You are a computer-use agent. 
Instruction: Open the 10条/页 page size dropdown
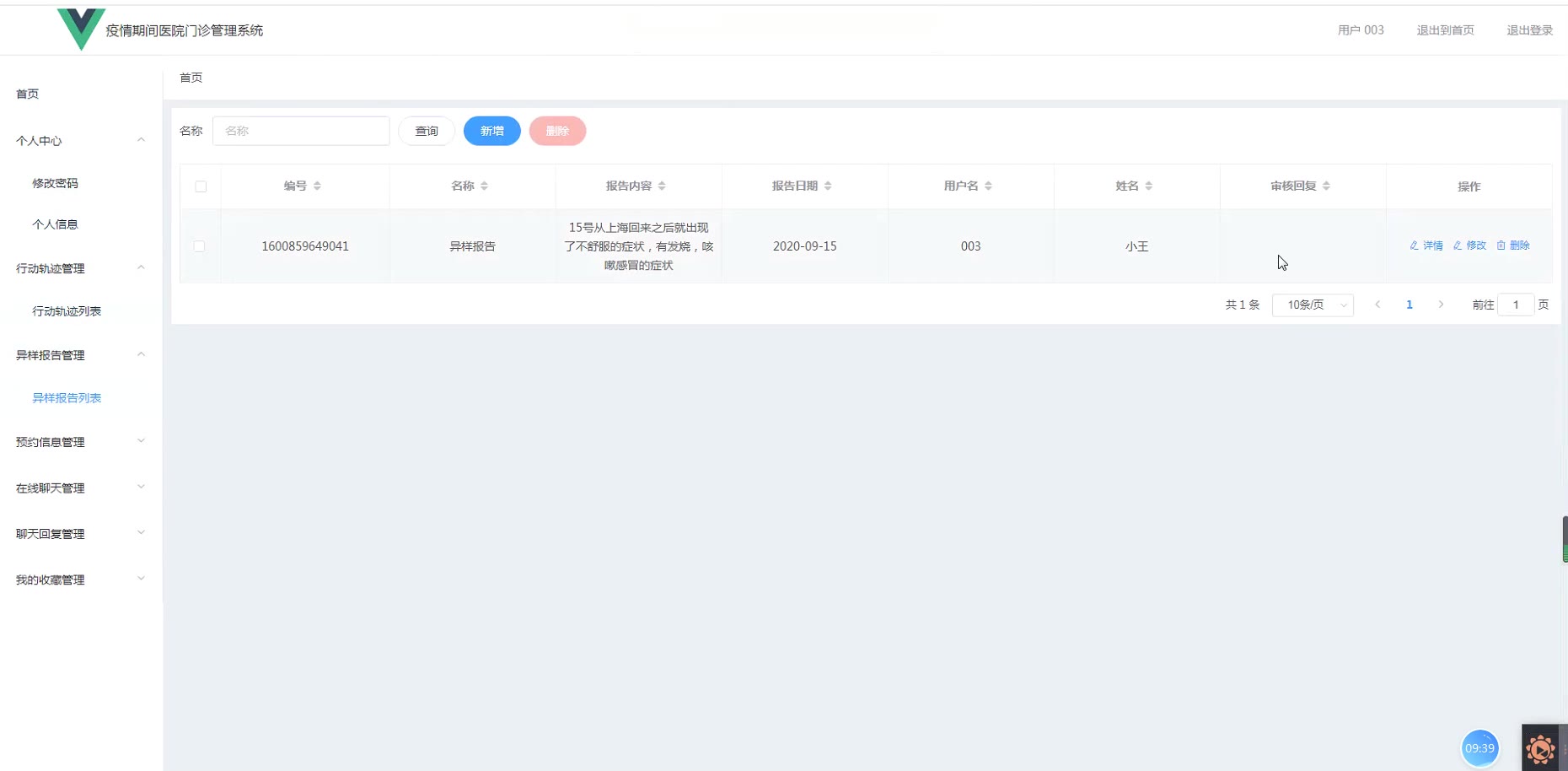(1313, 305)
